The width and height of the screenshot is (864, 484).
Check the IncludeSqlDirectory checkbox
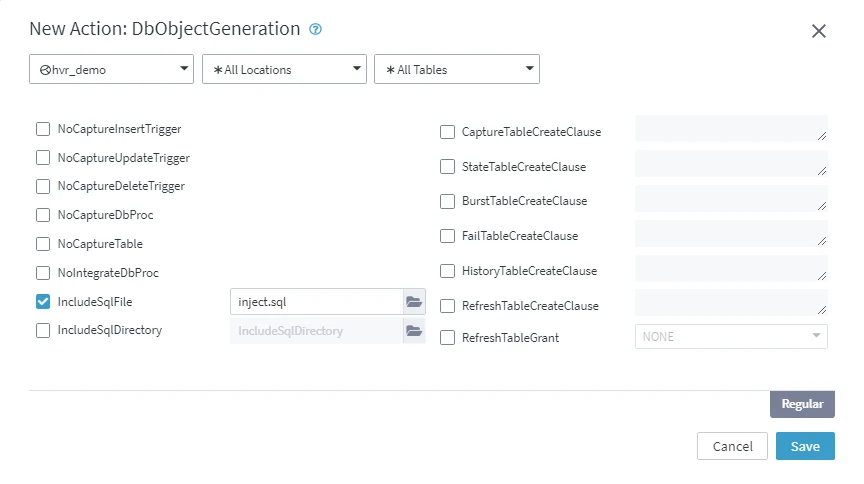click(43, 330)
